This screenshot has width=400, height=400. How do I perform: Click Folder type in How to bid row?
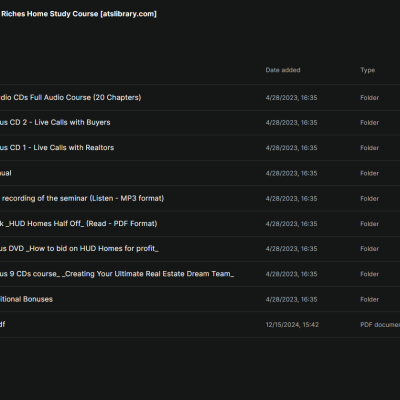369,249
